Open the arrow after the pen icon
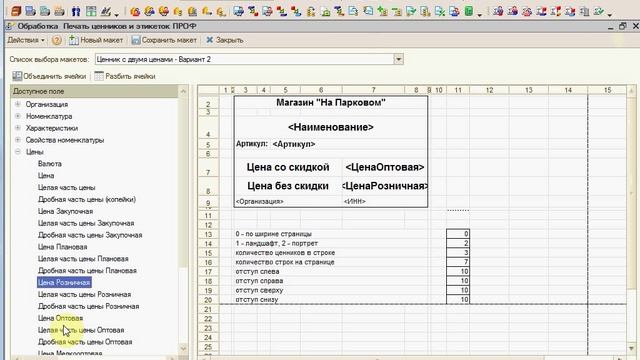The height and width of the screenshot is (360, 640). [116, 14]
